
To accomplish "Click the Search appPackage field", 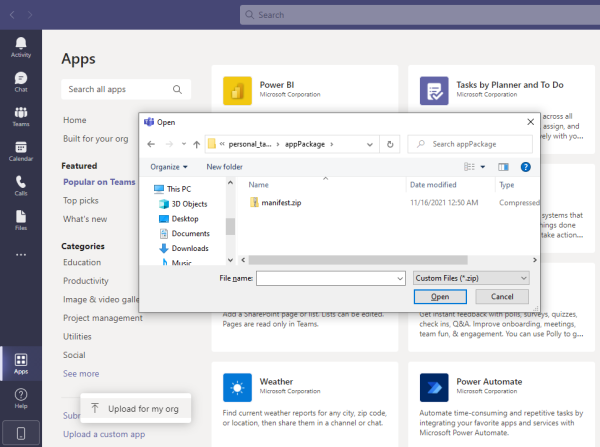I will click(x=470, y=144).
